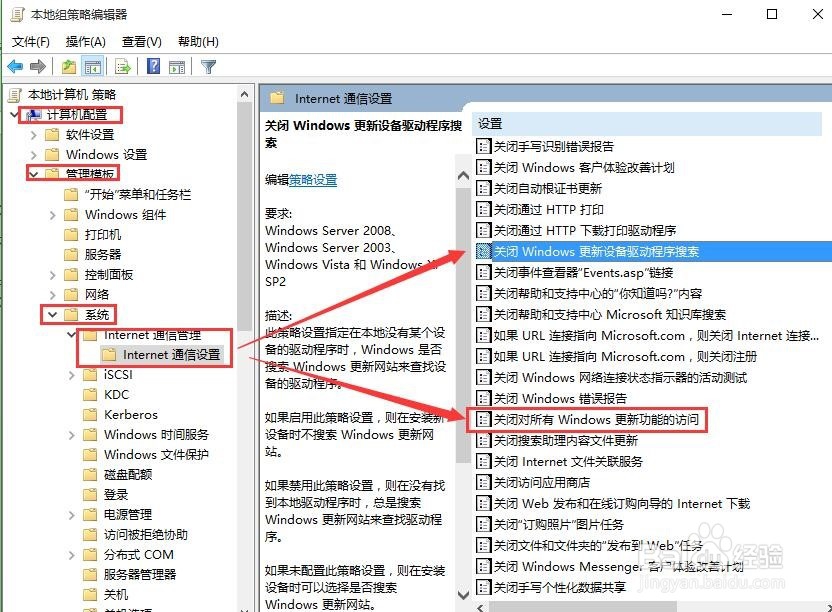This screenshot has height=612, width=832.
Task: Expand the 网络 node
Action: click(x=53, y=295)
